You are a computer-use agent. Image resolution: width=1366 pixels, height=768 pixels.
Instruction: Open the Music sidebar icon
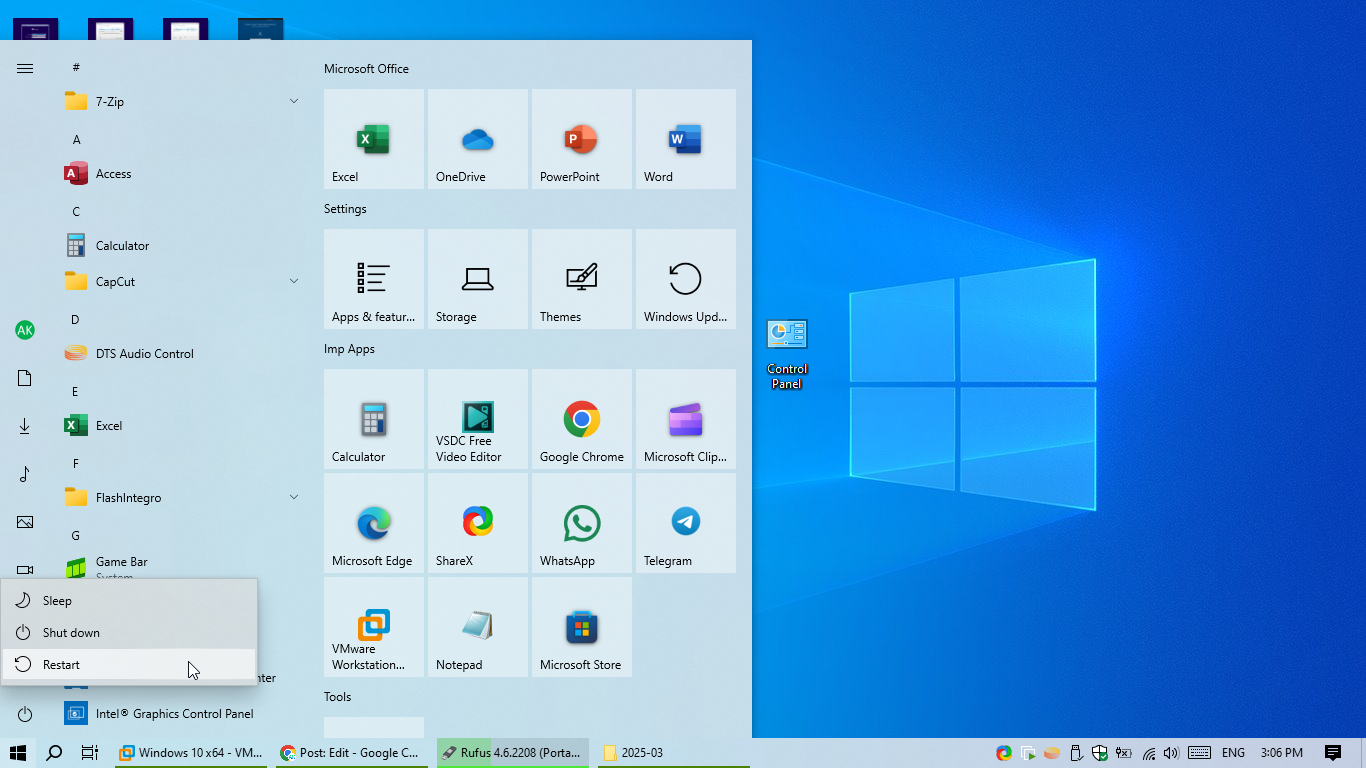click(25, 474)
